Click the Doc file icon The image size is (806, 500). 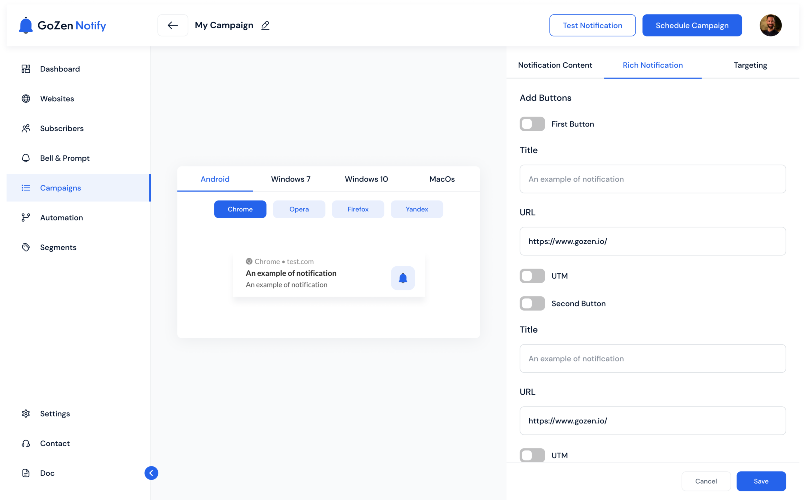26,473
